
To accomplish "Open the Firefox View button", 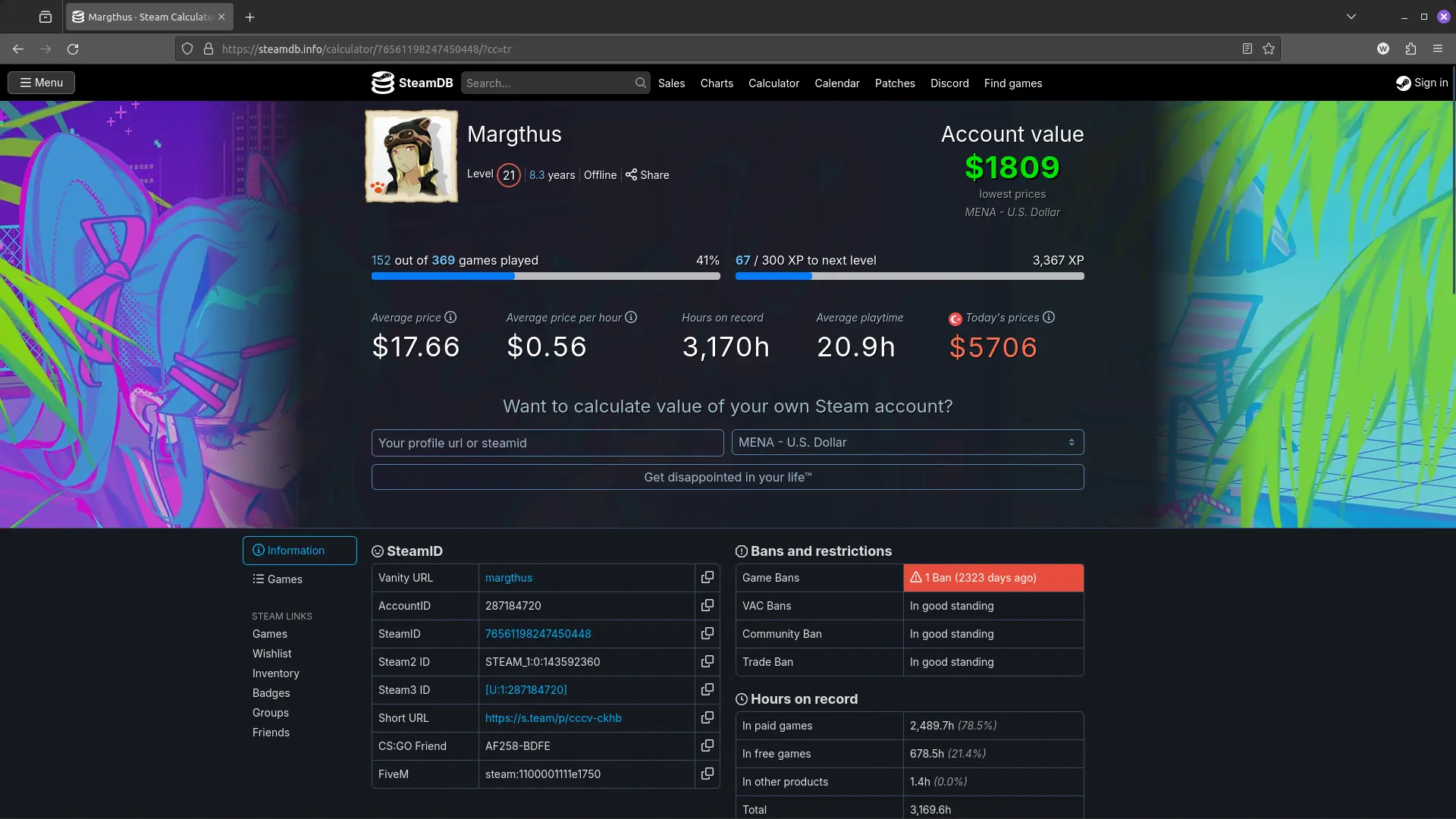I will [45, 17].
